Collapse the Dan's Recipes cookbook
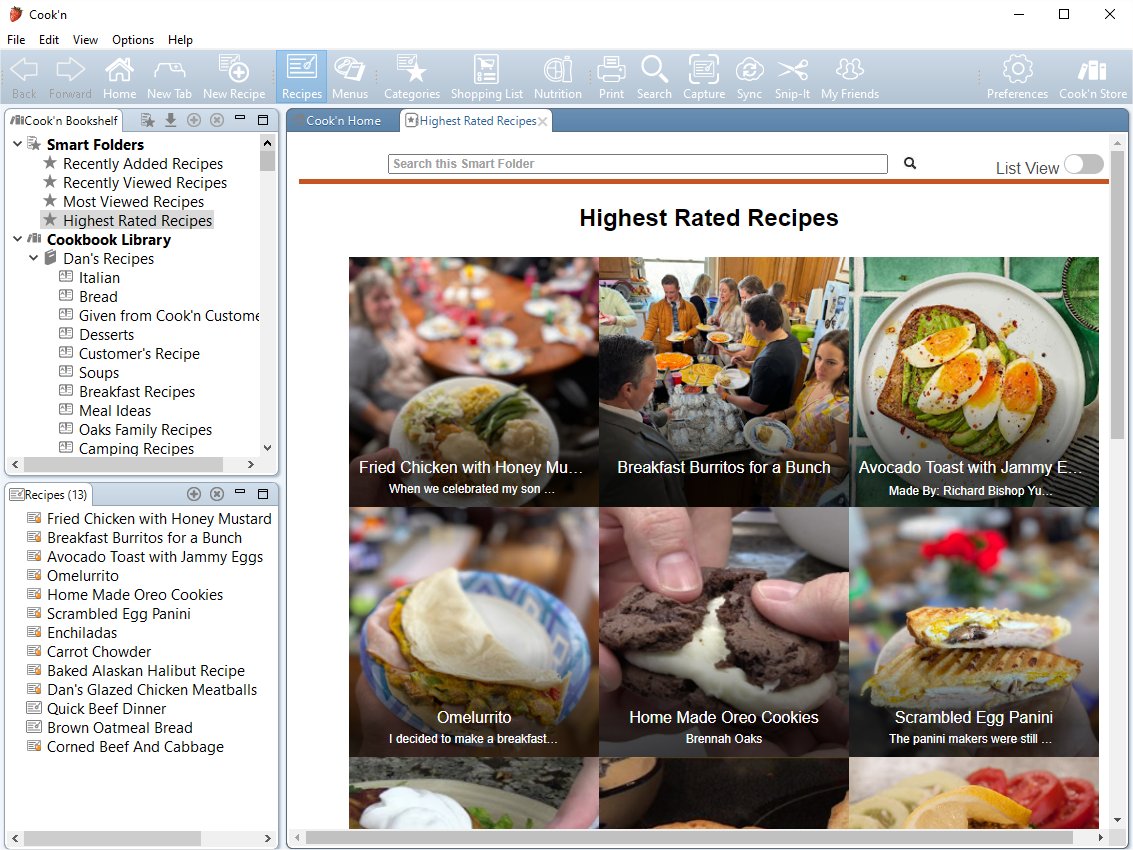1133x850 pixels. (x=33, y=257)
